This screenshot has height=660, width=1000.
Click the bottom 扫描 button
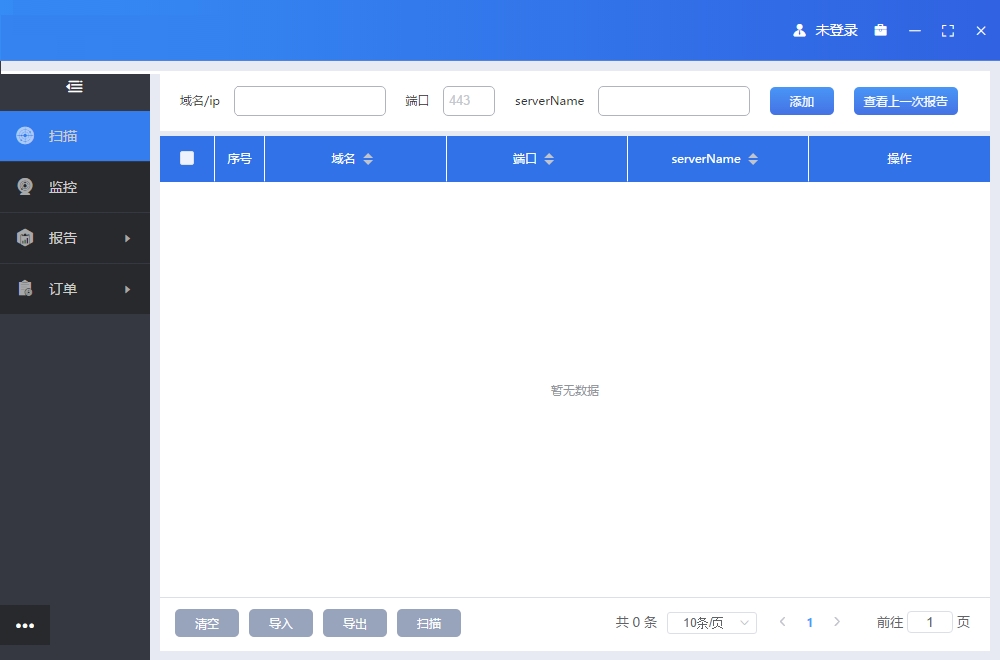[429, 623]
